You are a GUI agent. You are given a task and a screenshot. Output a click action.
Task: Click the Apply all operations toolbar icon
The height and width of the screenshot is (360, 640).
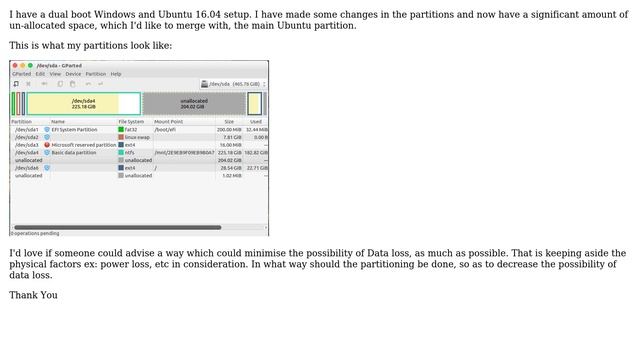(x=100, y=84)
